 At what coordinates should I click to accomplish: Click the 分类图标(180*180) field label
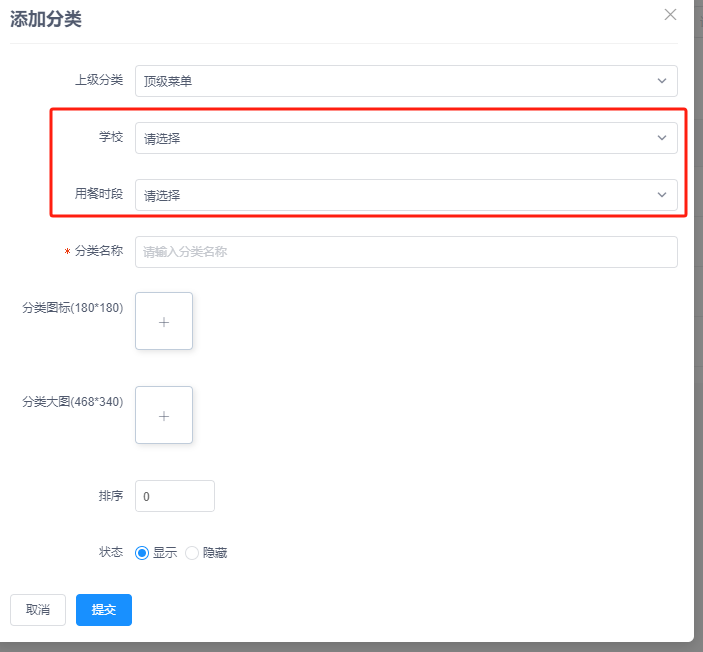pos(72,308)
